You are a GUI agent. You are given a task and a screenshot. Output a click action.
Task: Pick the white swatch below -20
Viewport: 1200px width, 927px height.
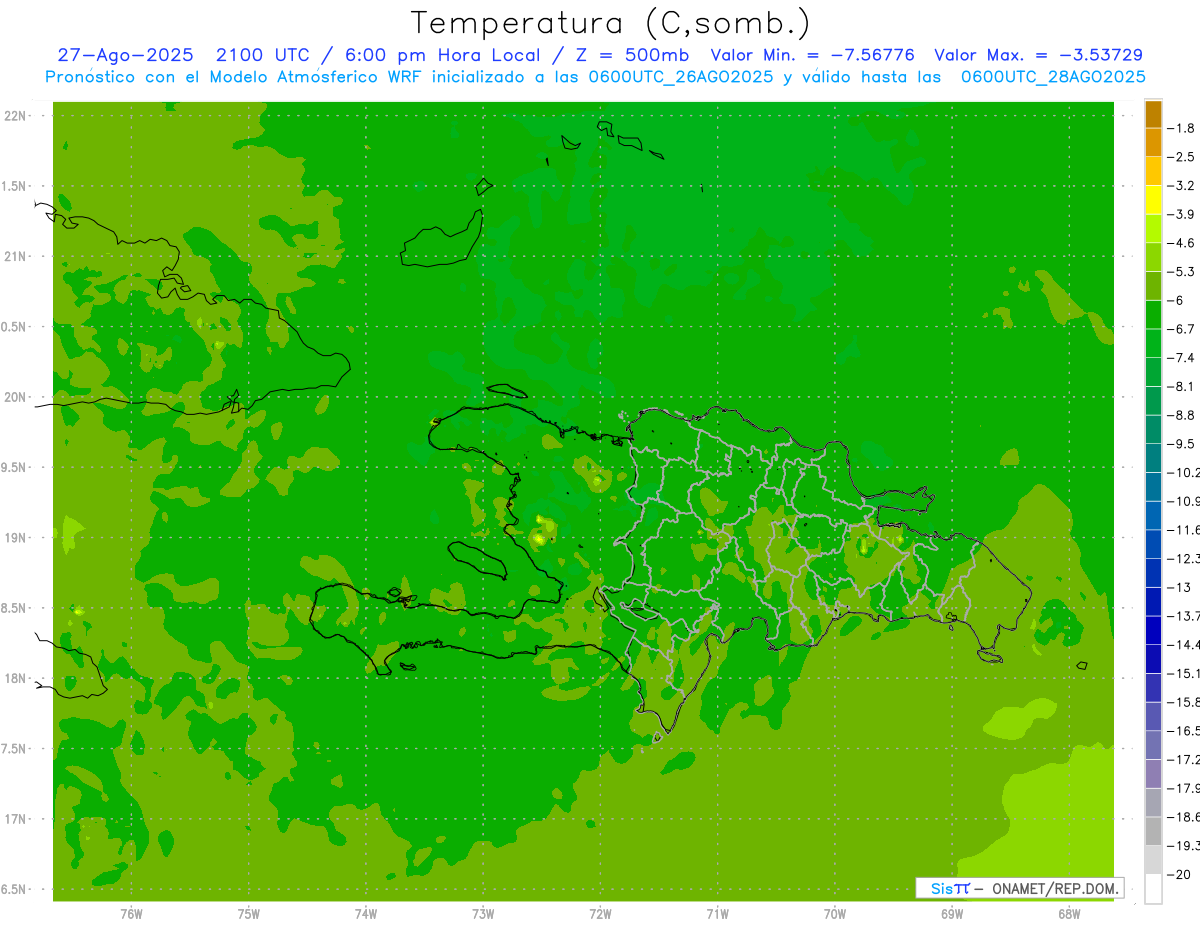[x=1153, y=888]
